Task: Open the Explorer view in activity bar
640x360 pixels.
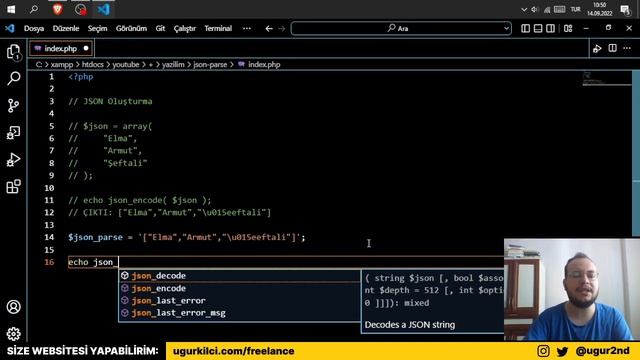Action: (13, 52)
